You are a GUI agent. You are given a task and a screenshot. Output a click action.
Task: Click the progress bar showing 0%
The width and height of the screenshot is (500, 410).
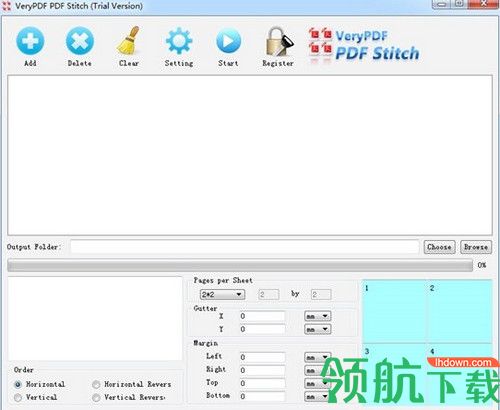pyautogui.click(x=240, y=266)
